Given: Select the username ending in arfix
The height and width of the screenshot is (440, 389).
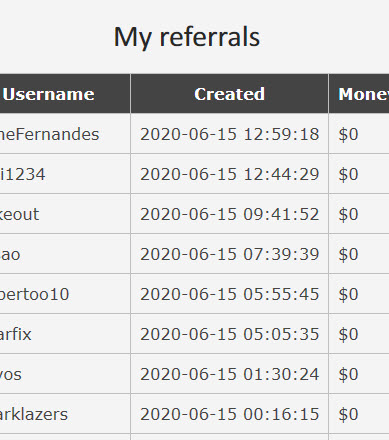Looking at the screenshot, I should pyautogui.click(x=16, y=334).
